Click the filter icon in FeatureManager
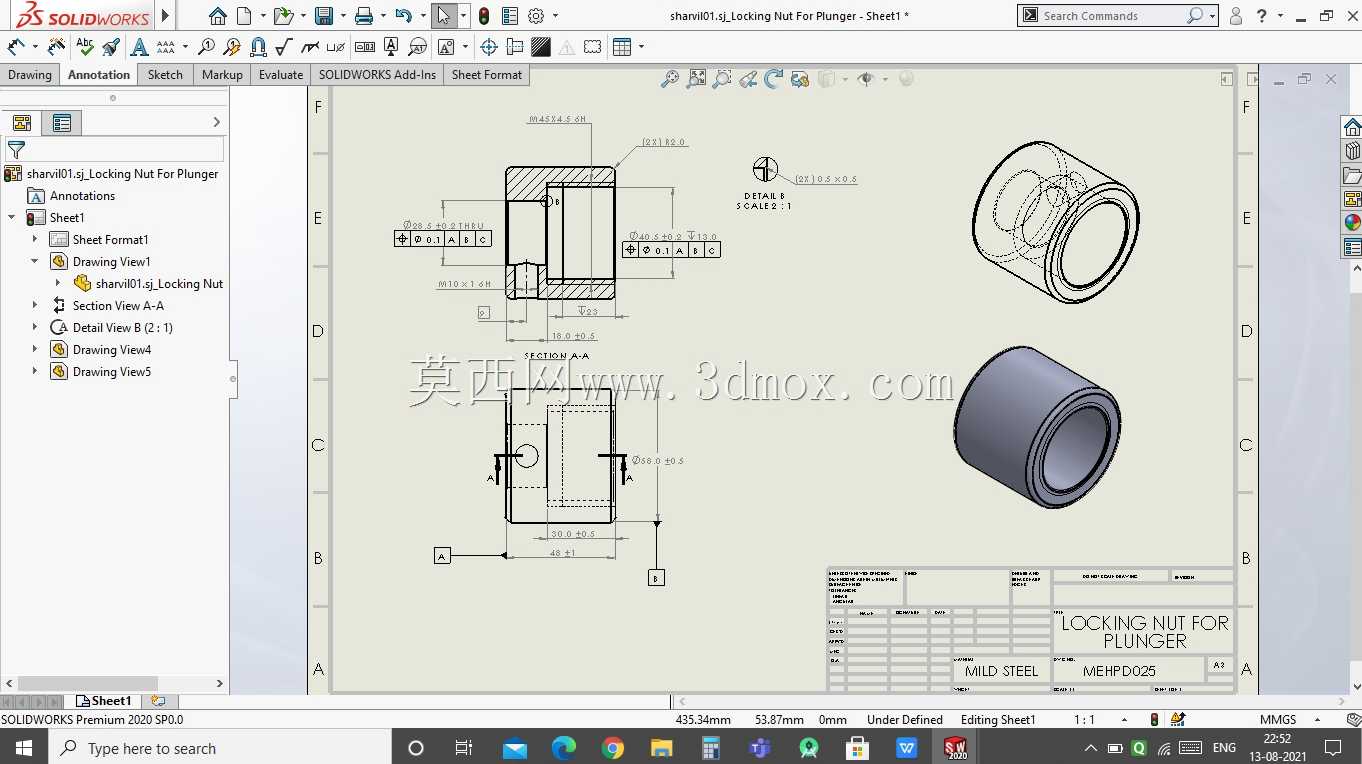Viewport: 1362px width, 764px height. coord(16,150)
